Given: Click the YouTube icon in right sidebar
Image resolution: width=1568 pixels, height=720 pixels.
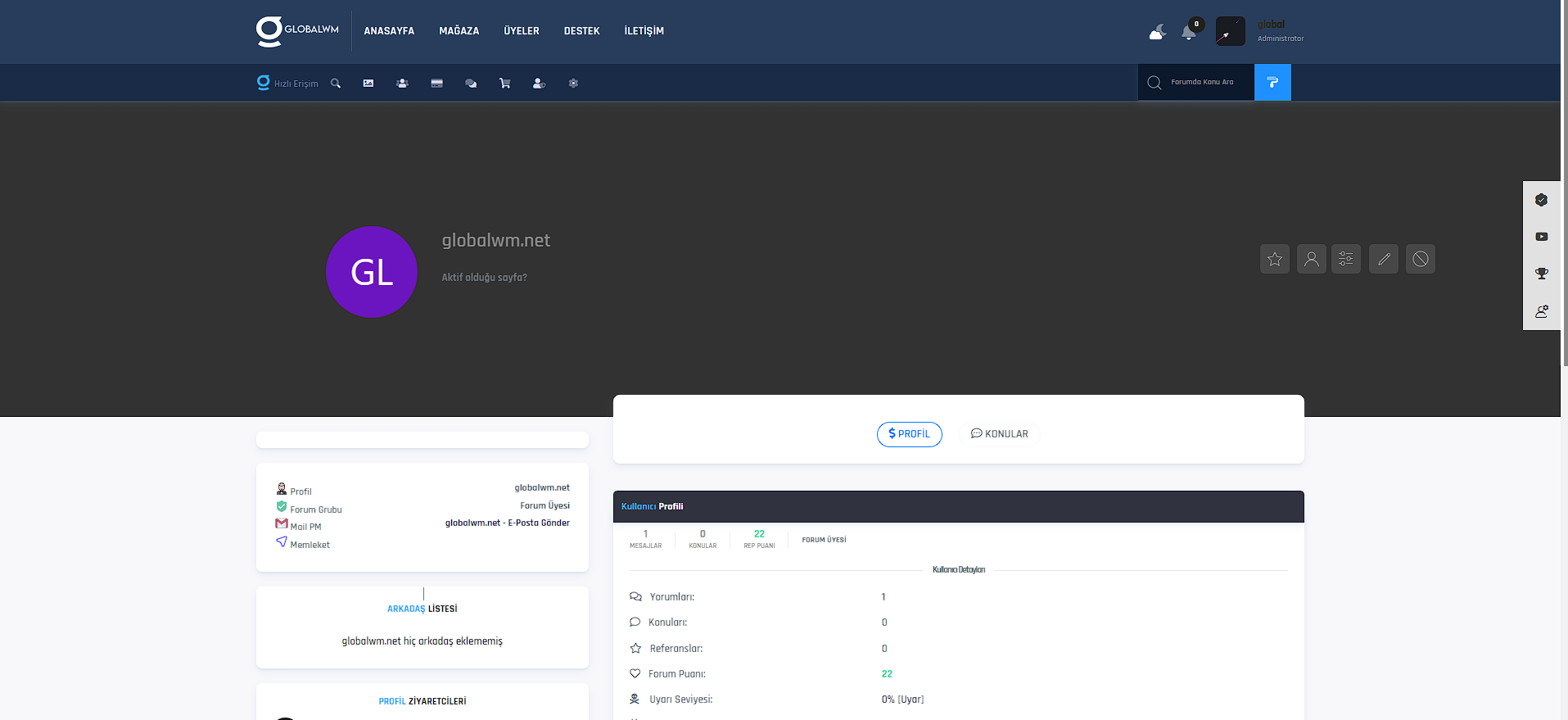Looking at the screenshot, I should (1541, 237).
